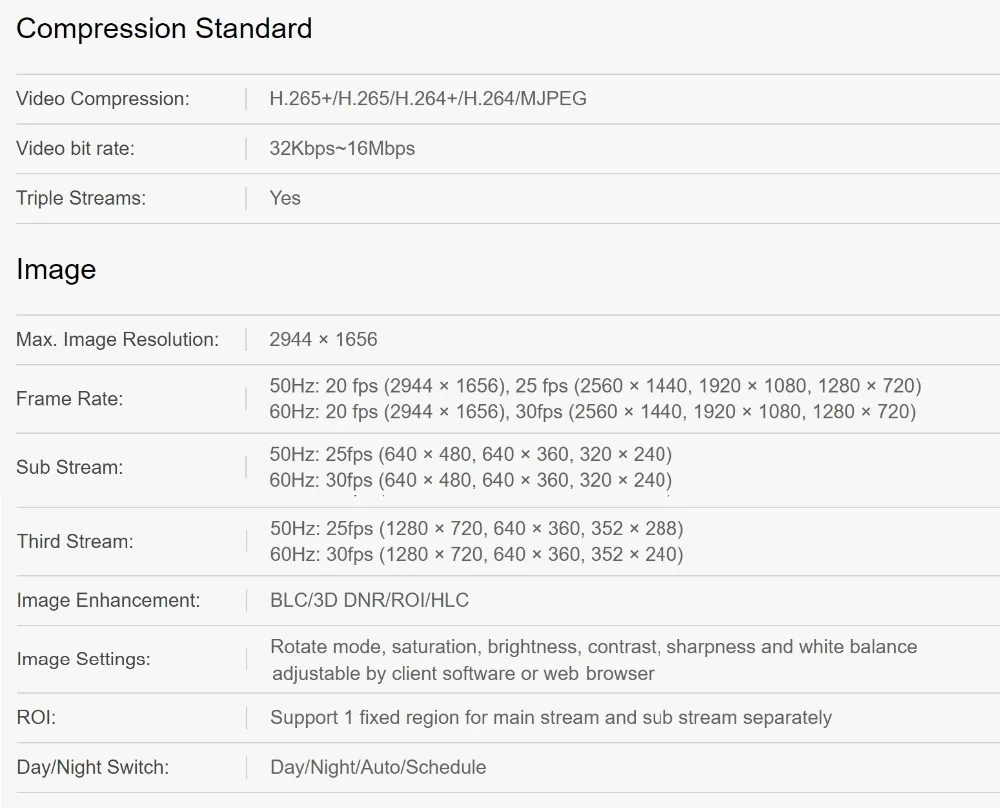The width and height of the screenshot is (1000, 808).
Task: Click the Frame Rate label
Action: (x=69, y=399)
